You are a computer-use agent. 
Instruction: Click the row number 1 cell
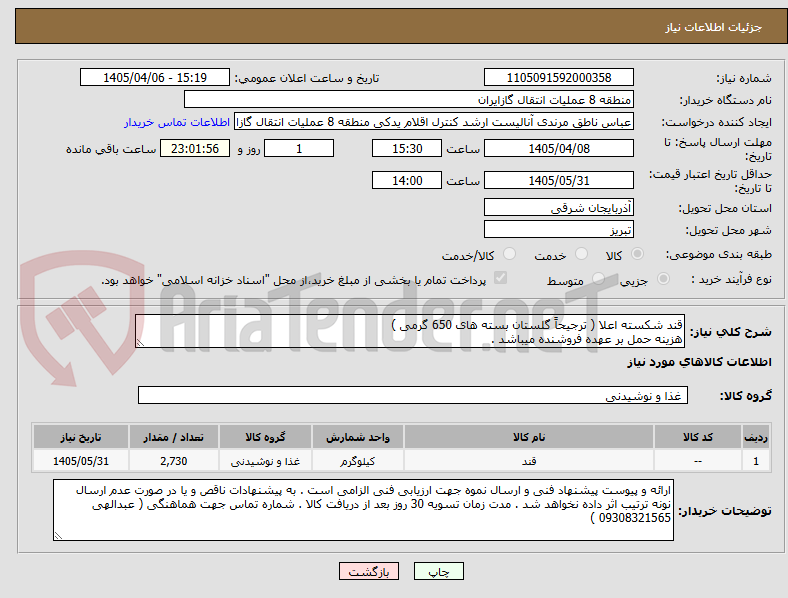pyautogui.click(x=756, y=460)
